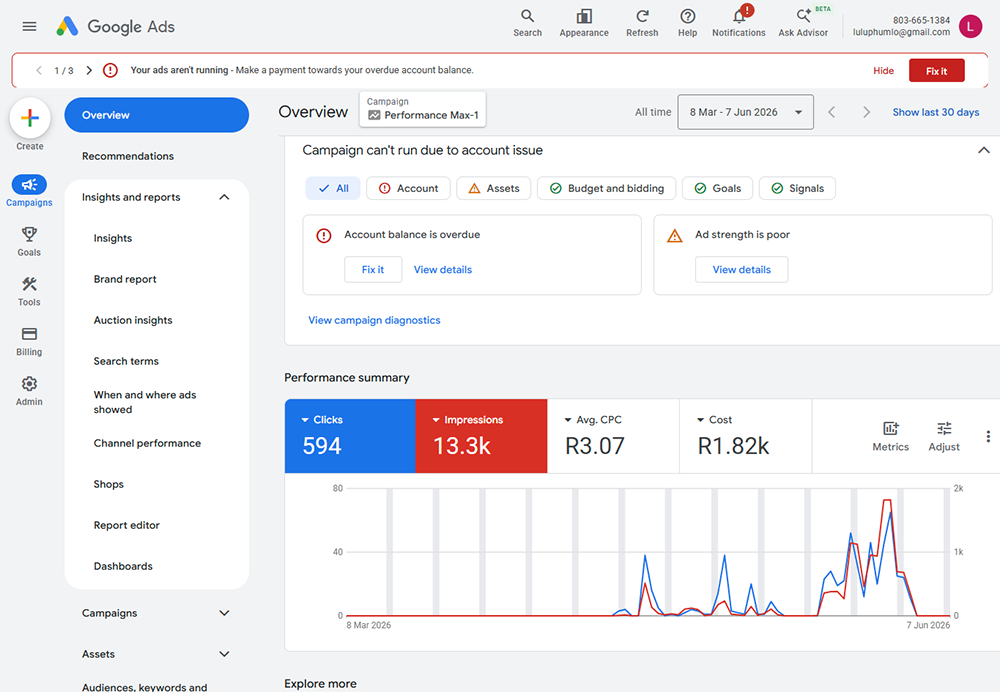Open the Search tool
The width and height of the screenshot is (1000, 692).
527,24
